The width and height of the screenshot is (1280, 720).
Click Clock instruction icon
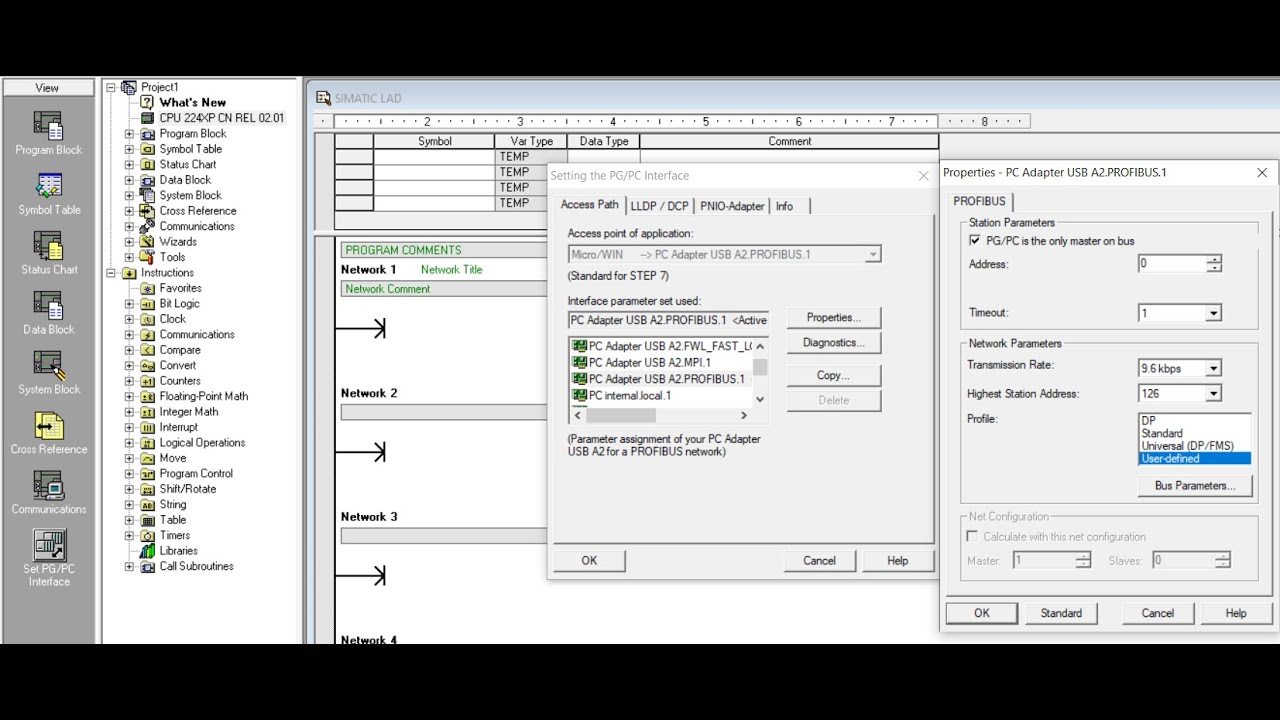[x=147, y=319]
